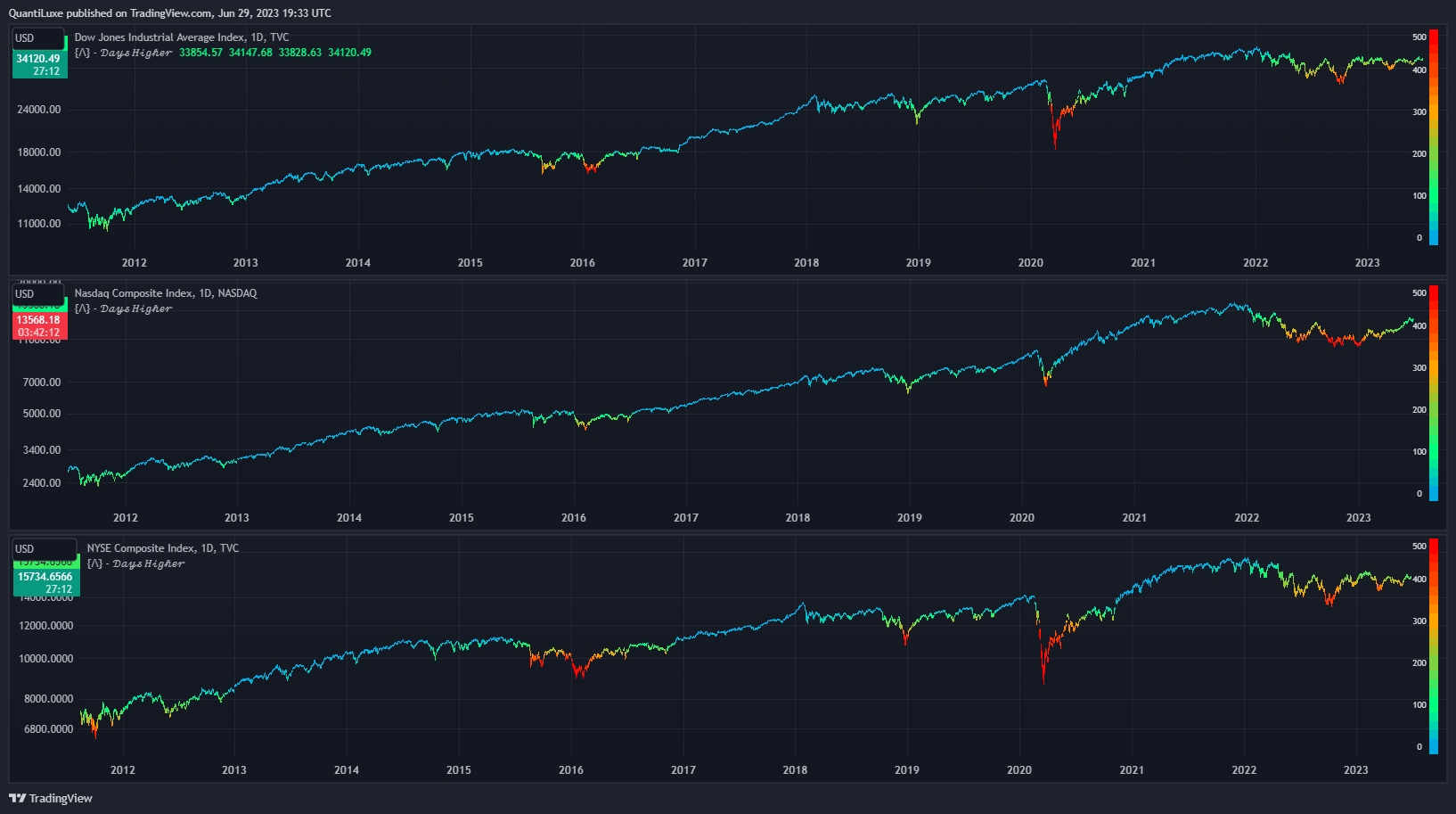Screen dimensions: 1456x814
Task: Open the USD currency box on the Nasdaq chart
Action: click(38, 294)
